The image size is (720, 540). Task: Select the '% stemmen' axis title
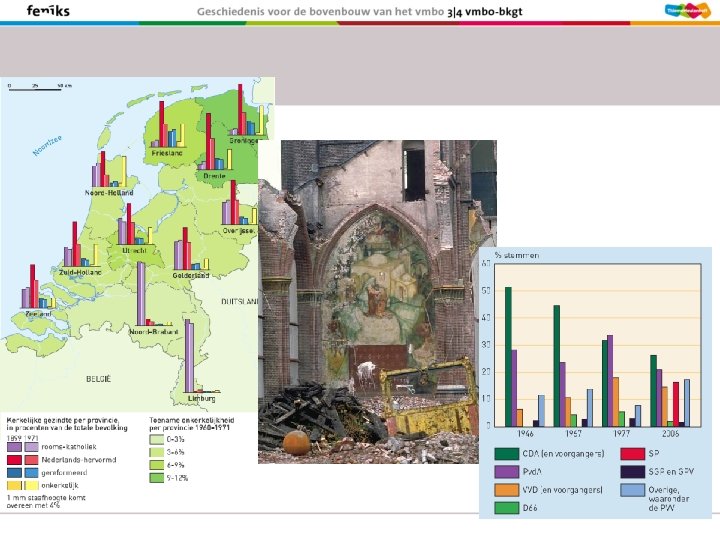pyautogui.click(x=517, y=255)
